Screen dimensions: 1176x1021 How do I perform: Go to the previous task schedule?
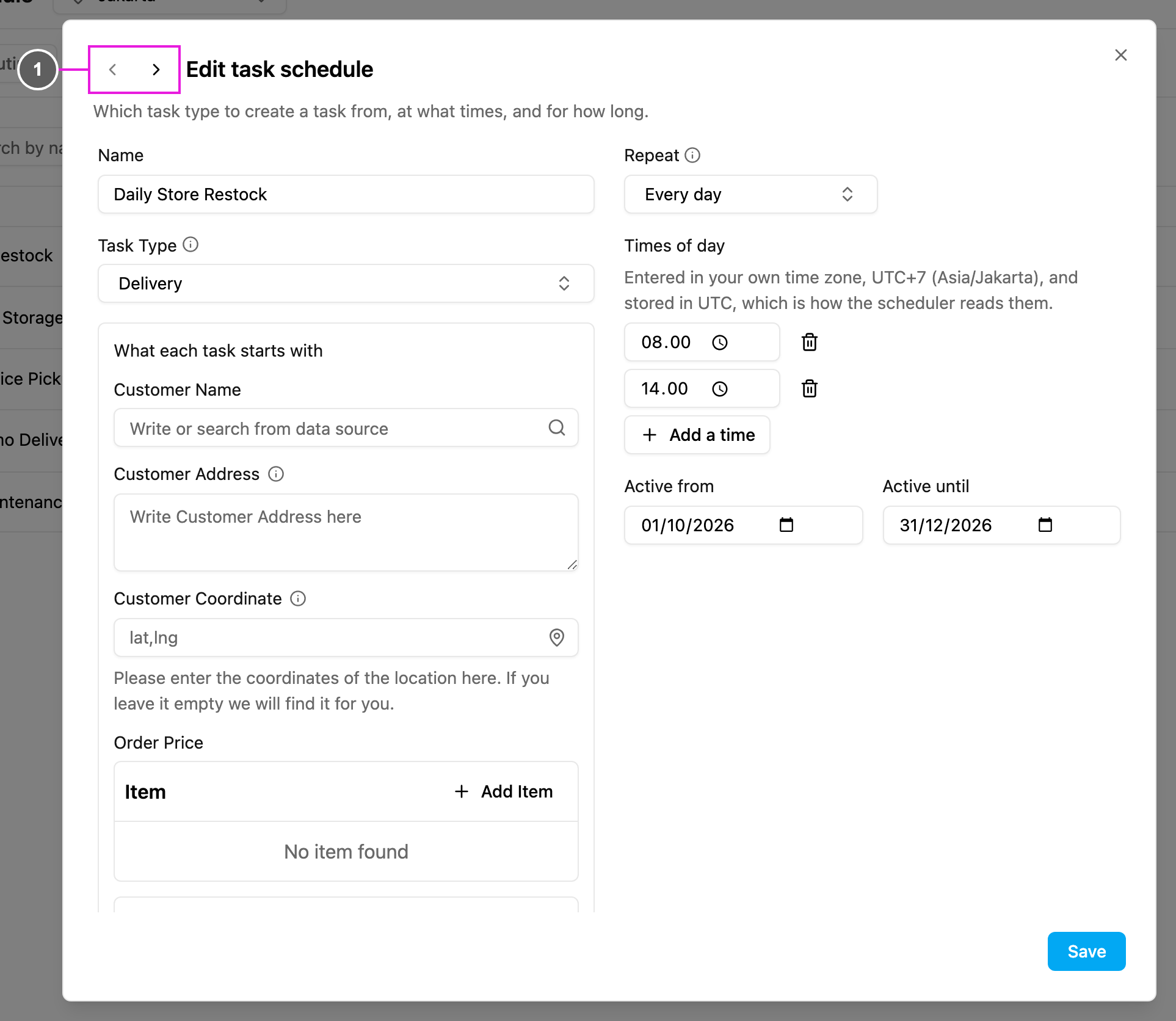coord(112,70)
